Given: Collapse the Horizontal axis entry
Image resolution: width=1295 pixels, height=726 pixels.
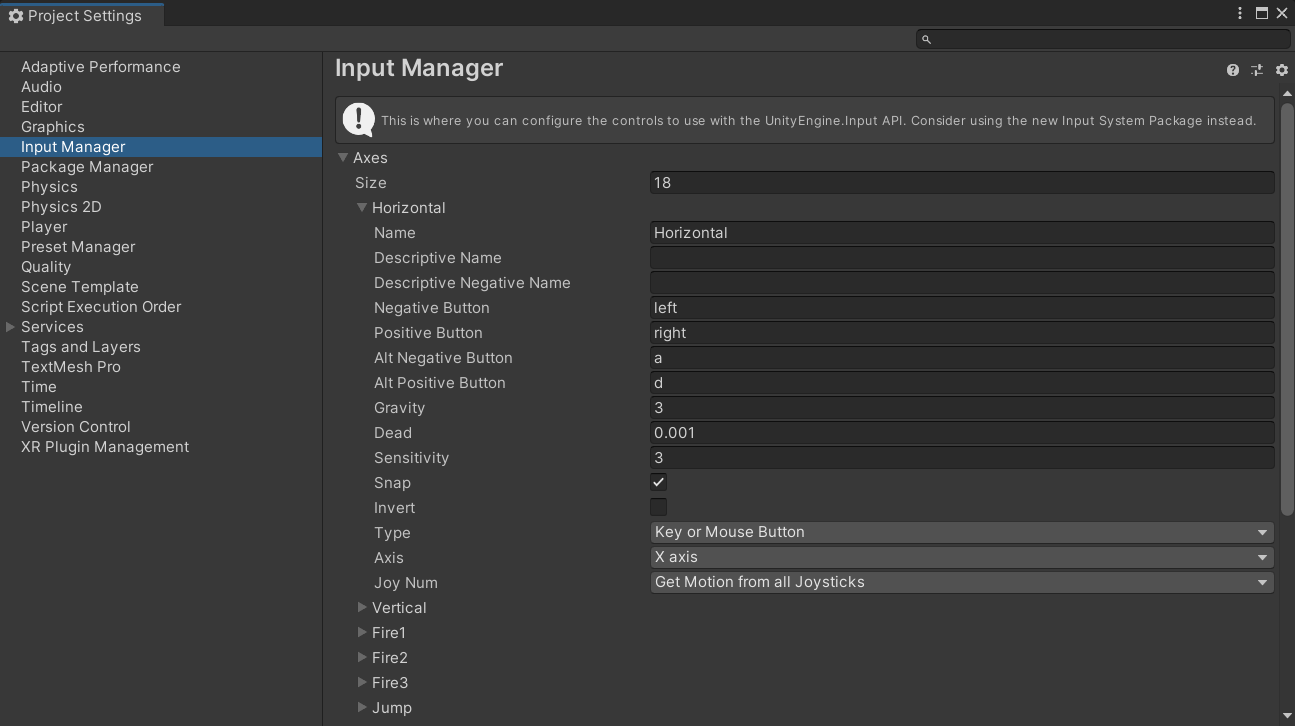Looking at the screenshot, I should (x=362, y=207).
